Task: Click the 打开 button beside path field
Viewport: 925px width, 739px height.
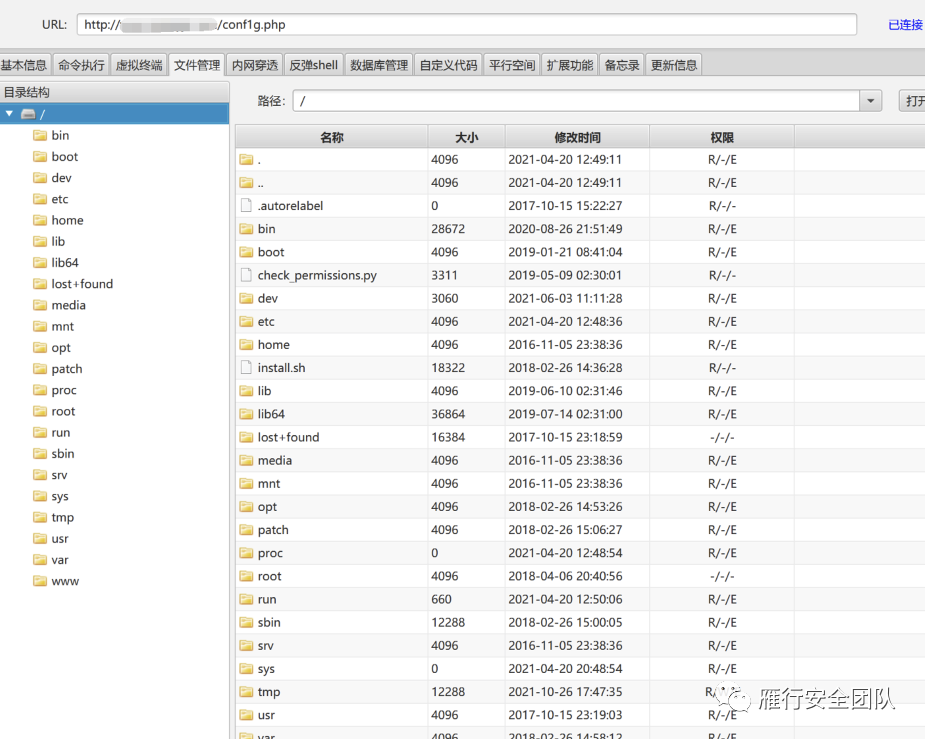Action: (x=913, y=101)
